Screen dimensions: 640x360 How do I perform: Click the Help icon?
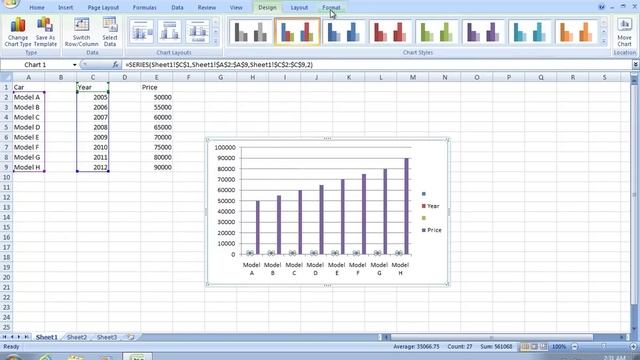[x=602, y=7]
